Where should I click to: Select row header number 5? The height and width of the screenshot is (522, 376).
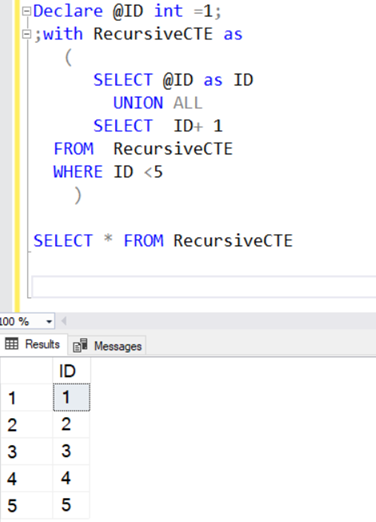[27, 505]
